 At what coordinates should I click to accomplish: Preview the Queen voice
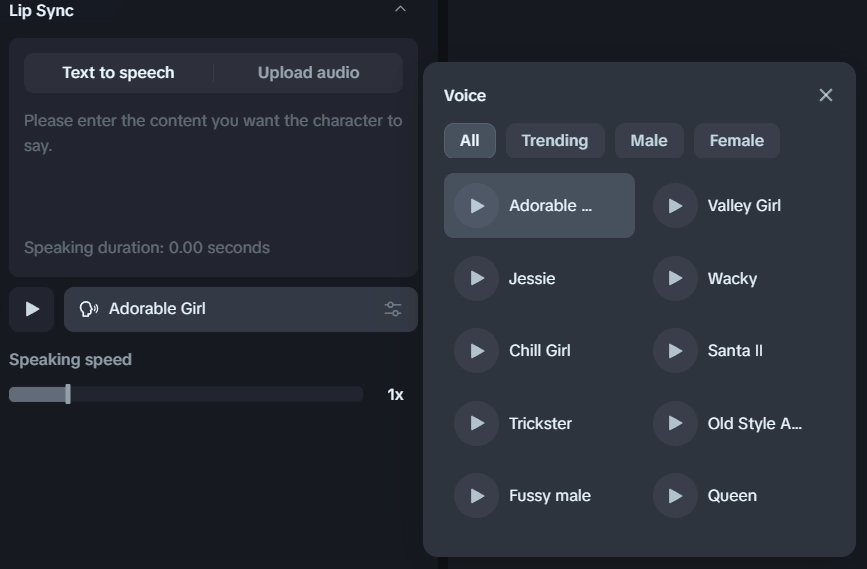pos(675,495)
